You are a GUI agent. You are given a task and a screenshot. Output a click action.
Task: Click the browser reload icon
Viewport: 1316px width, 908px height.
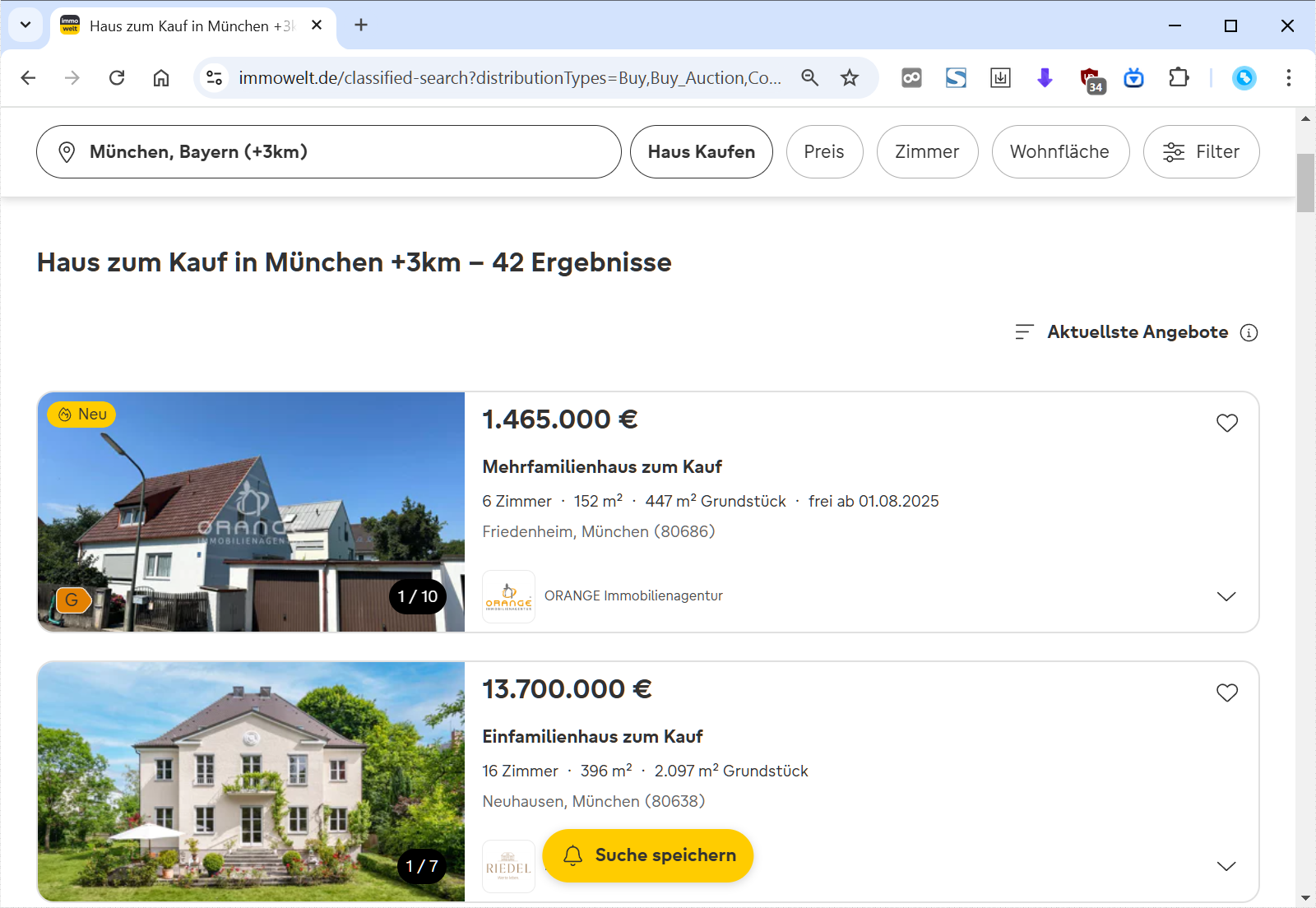pyautogui.click(x=117, y=77)
